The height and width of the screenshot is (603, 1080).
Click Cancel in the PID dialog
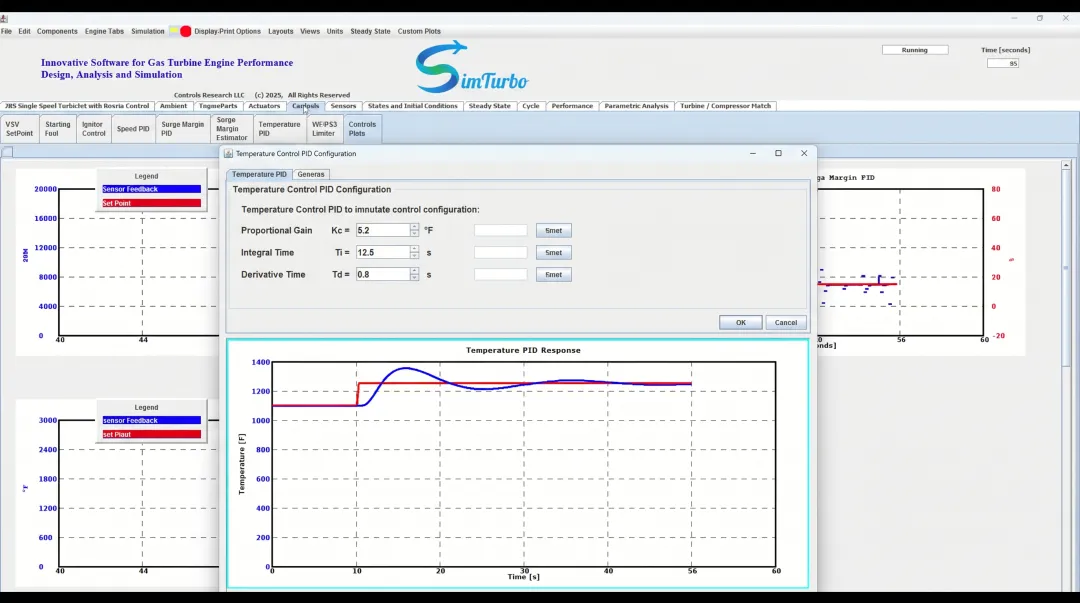point(786,323)
